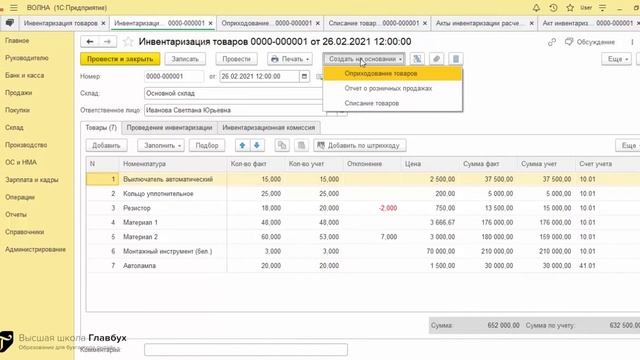Click the copy row icon
This screenshot has height=360, width=640.
[282, 145]
